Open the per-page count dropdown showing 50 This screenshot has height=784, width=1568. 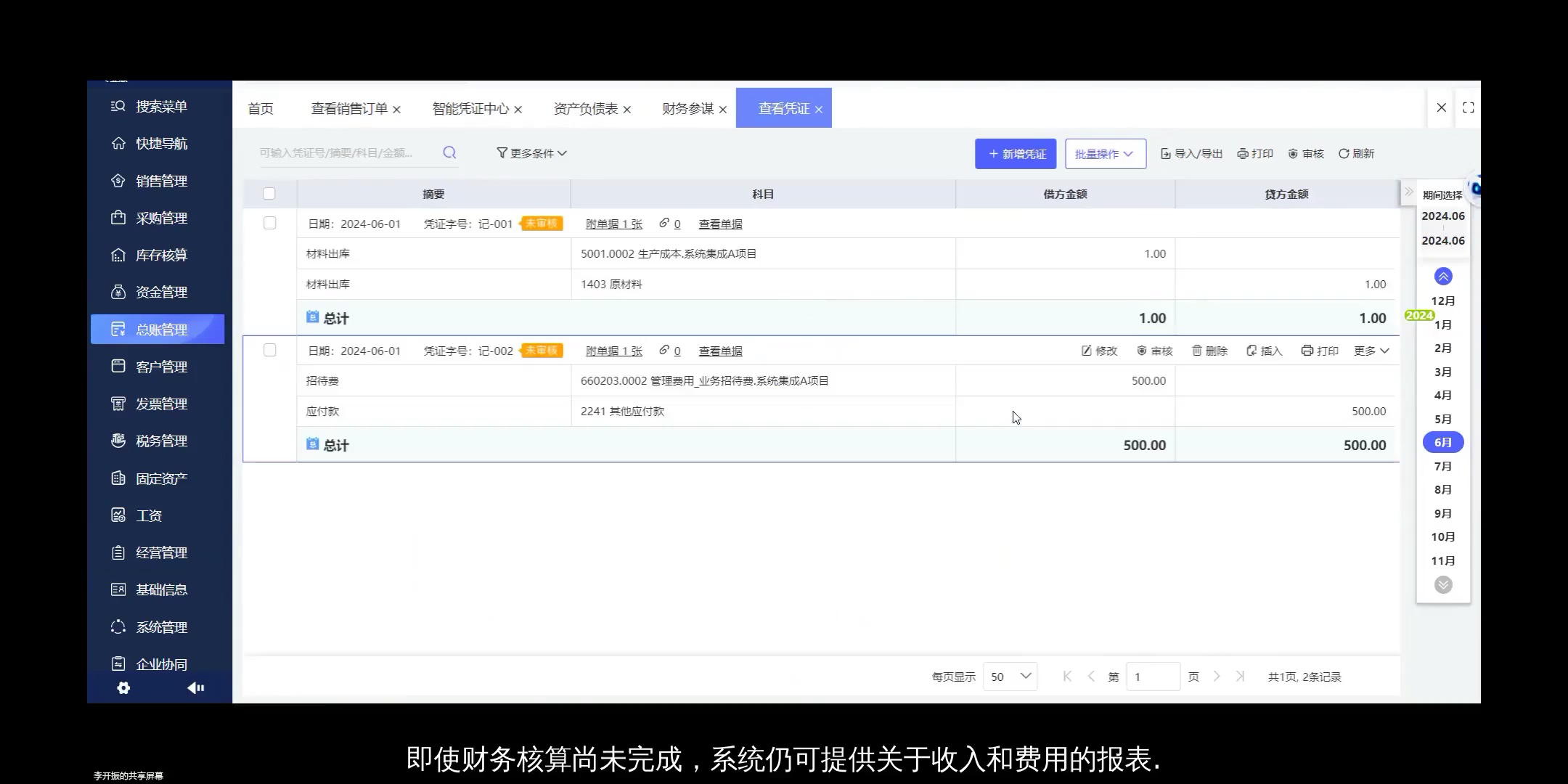pos(1010,676)
